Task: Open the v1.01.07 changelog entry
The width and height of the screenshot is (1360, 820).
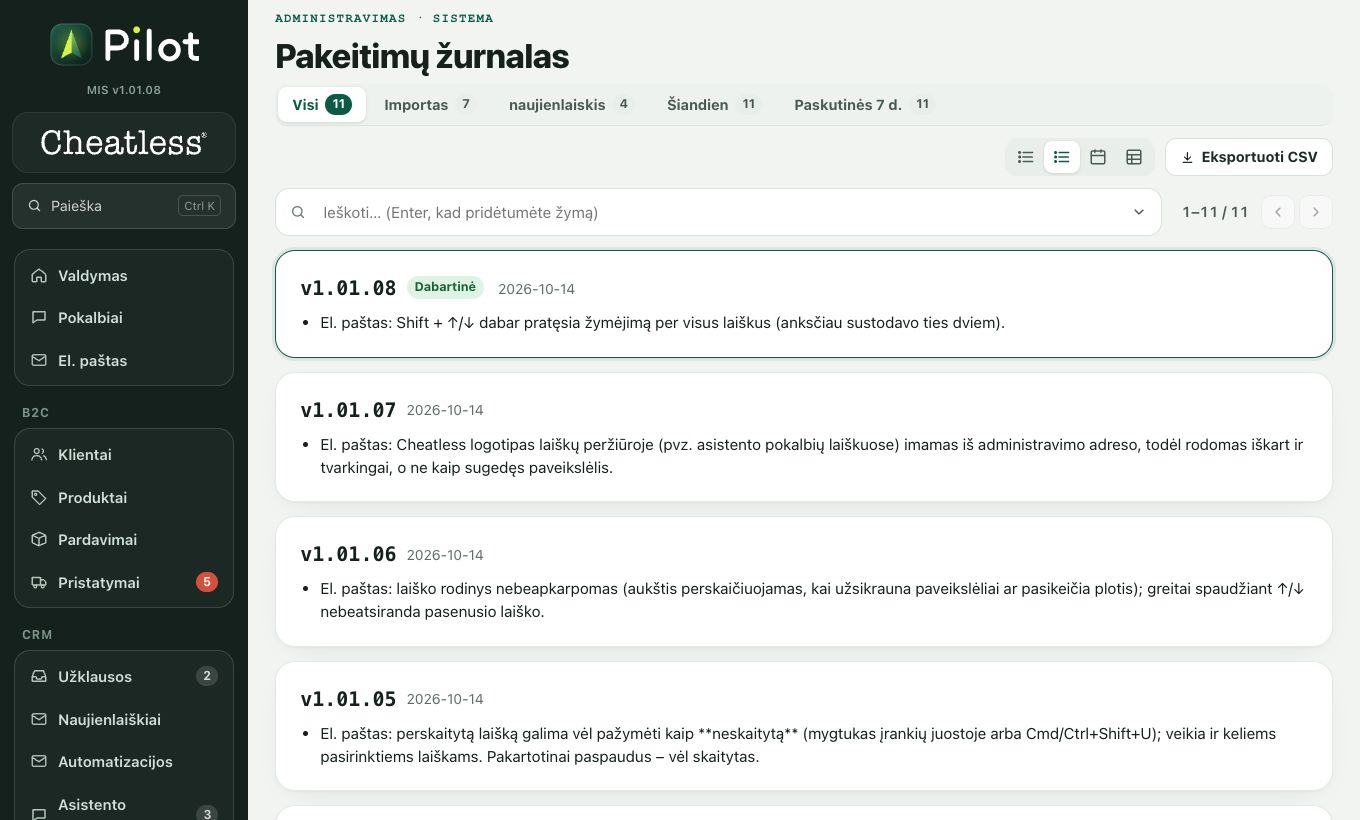Action: point(804,437)
